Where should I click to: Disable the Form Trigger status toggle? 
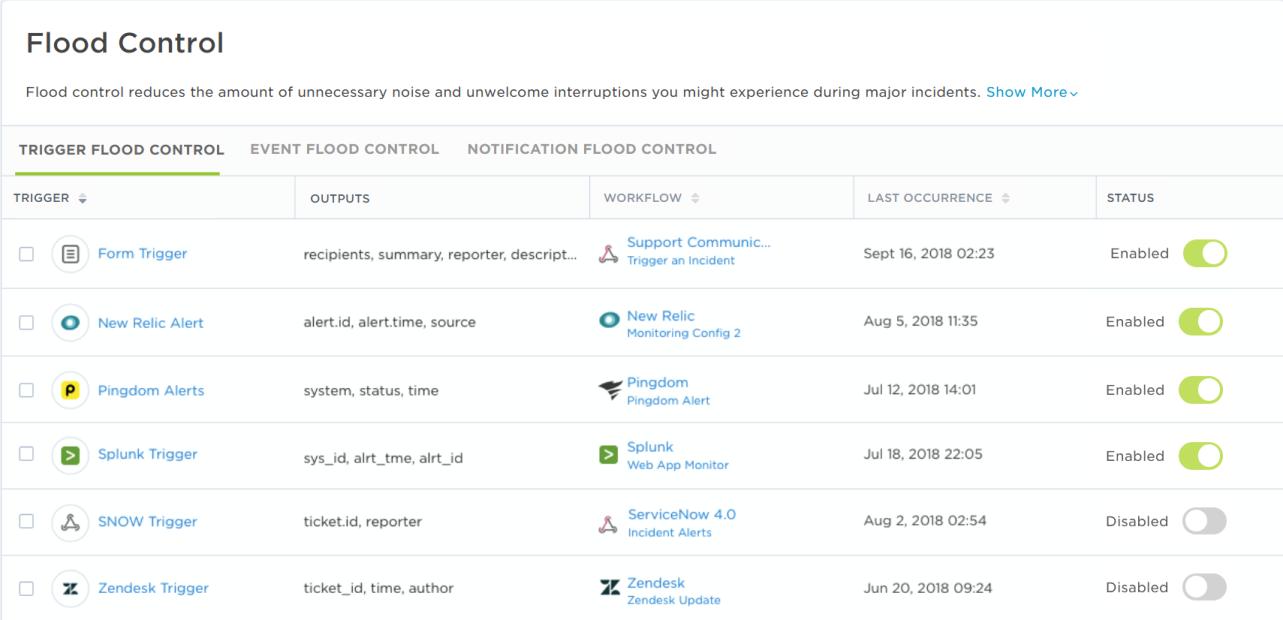tap(1205, 254)
